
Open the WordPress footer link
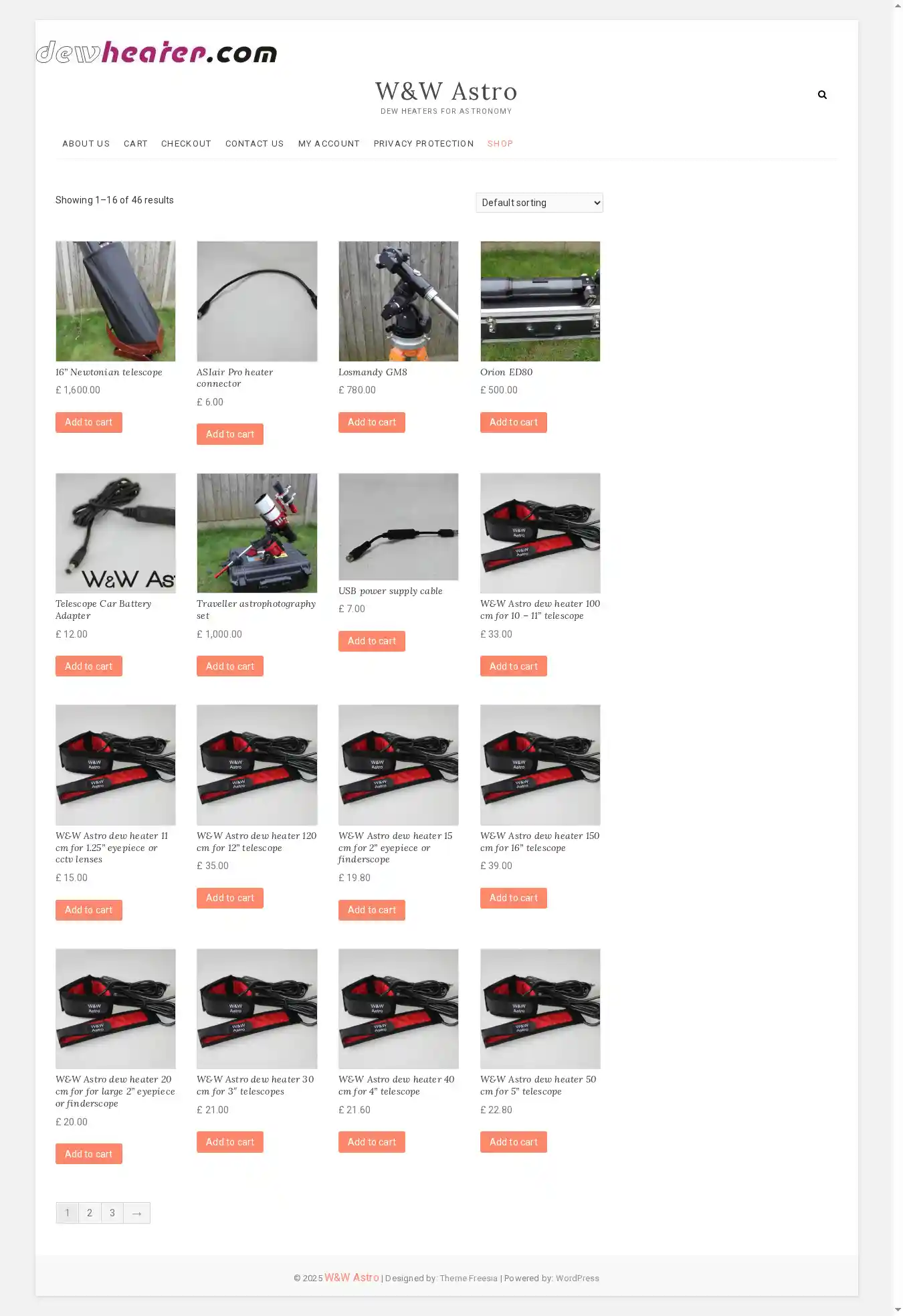pyautogui.click(x=577, y=1279)
